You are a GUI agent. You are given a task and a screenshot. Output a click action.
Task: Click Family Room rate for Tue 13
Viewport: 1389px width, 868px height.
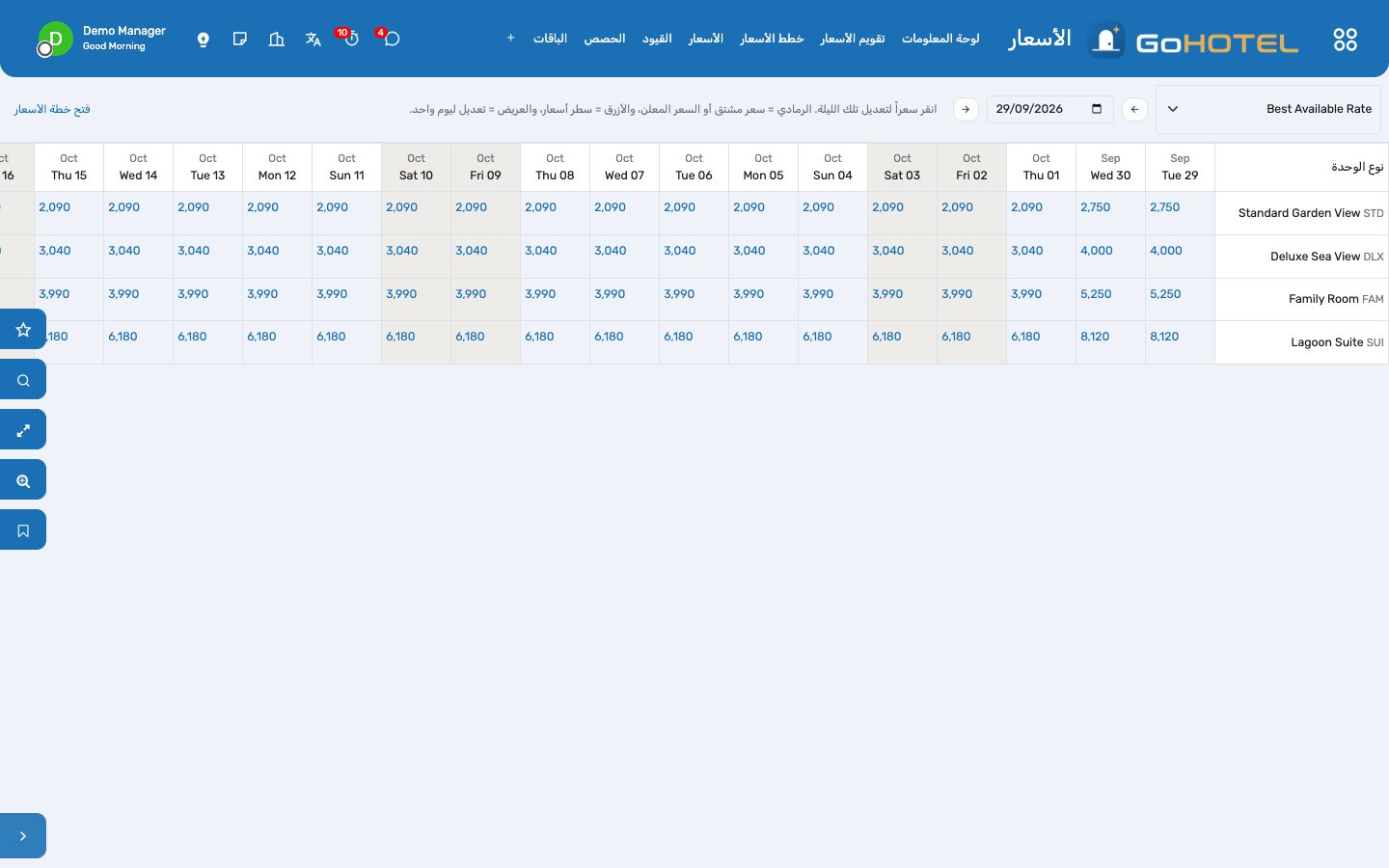[193, 294]
